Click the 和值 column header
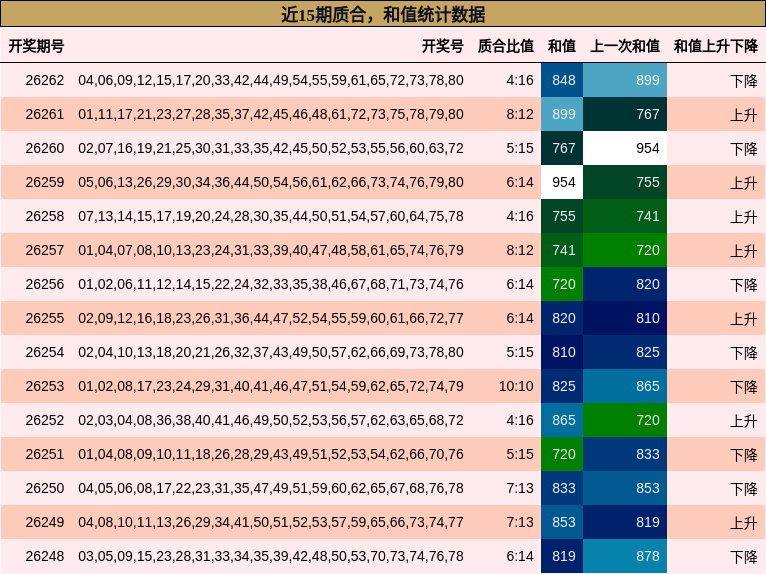Screen dimensions: 766x574 tap(562, 46)
